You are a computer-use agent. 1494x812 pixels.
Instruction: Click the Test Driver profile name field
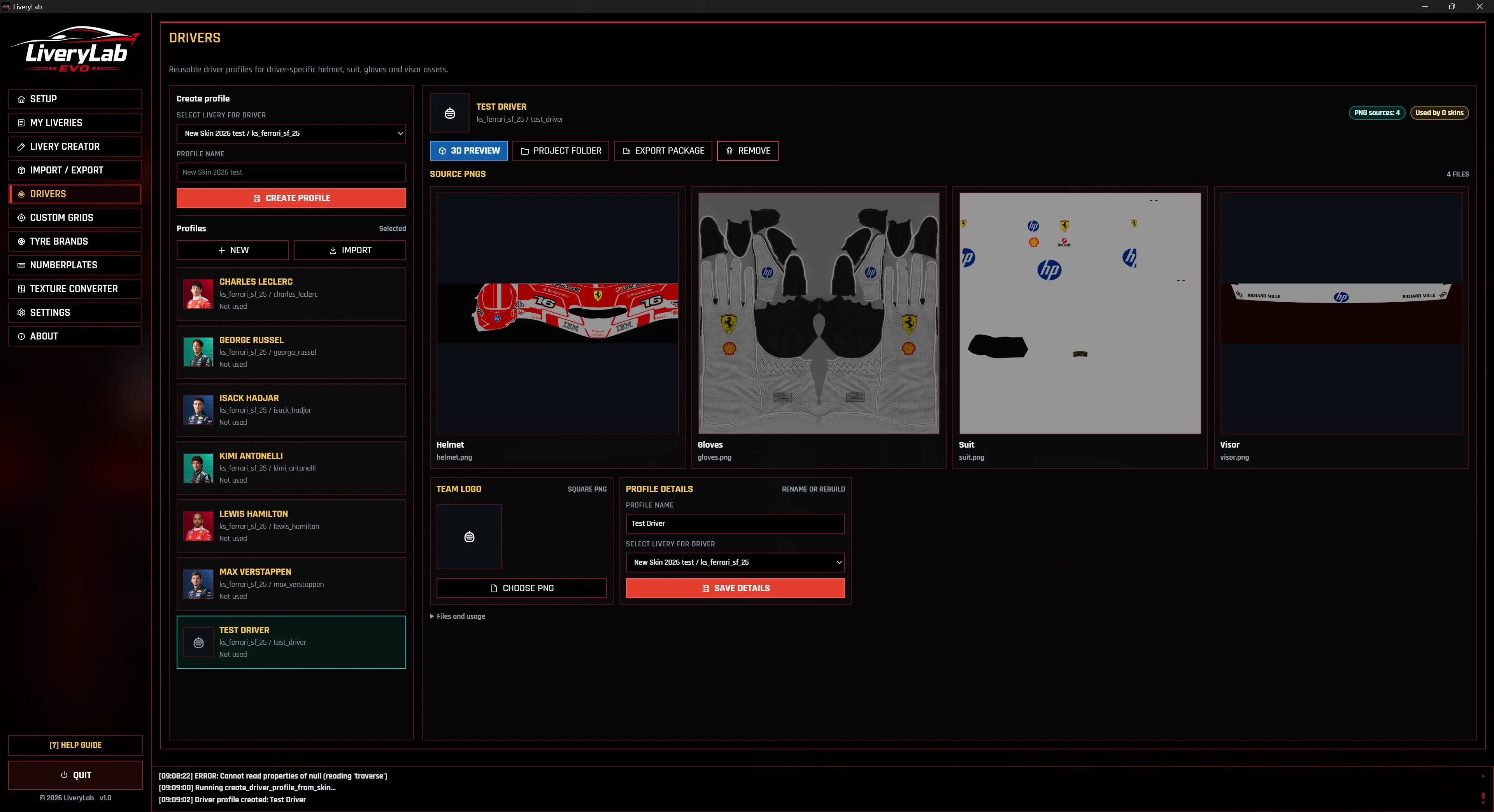[x=735, y=523]
